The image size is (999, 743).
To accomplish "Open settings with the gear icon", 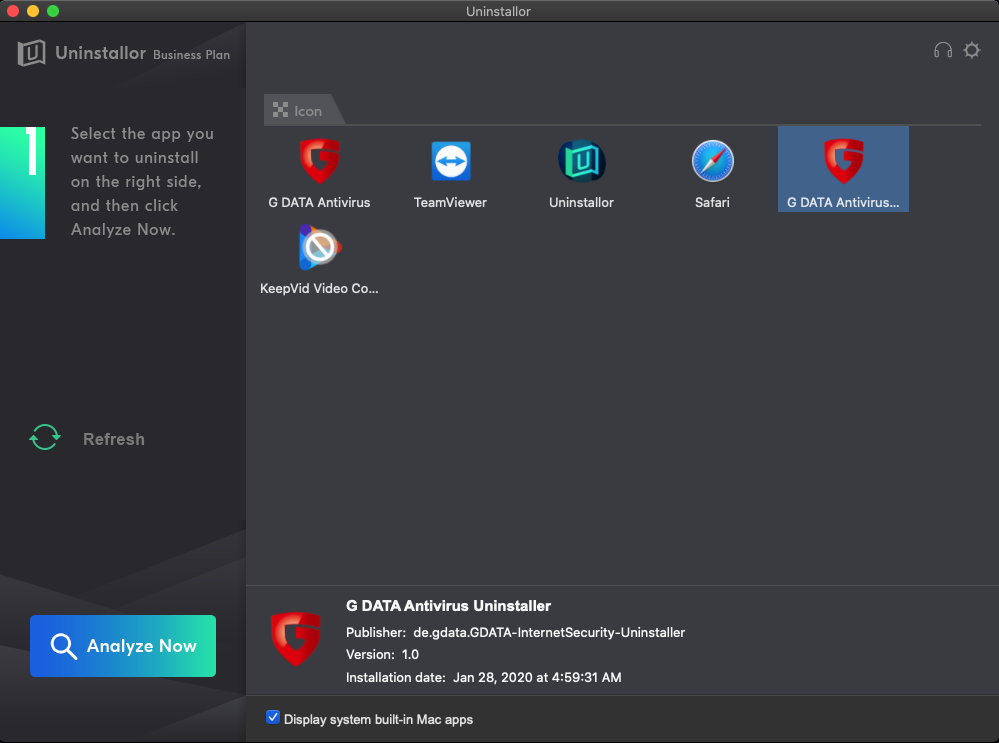I will tap(972, 50).
